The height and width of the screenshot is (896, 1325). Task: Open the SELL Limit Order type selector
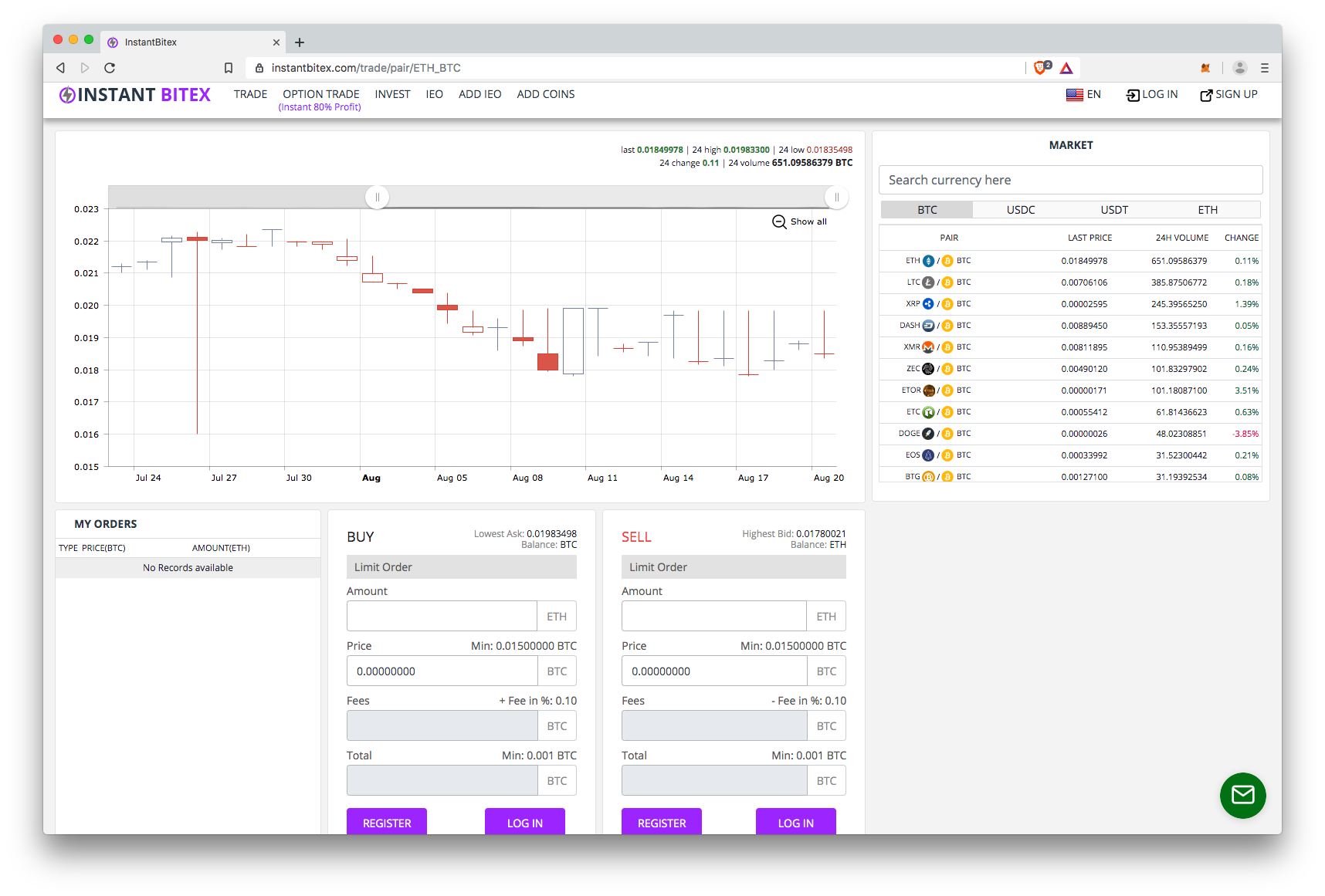tap(734, 567)
